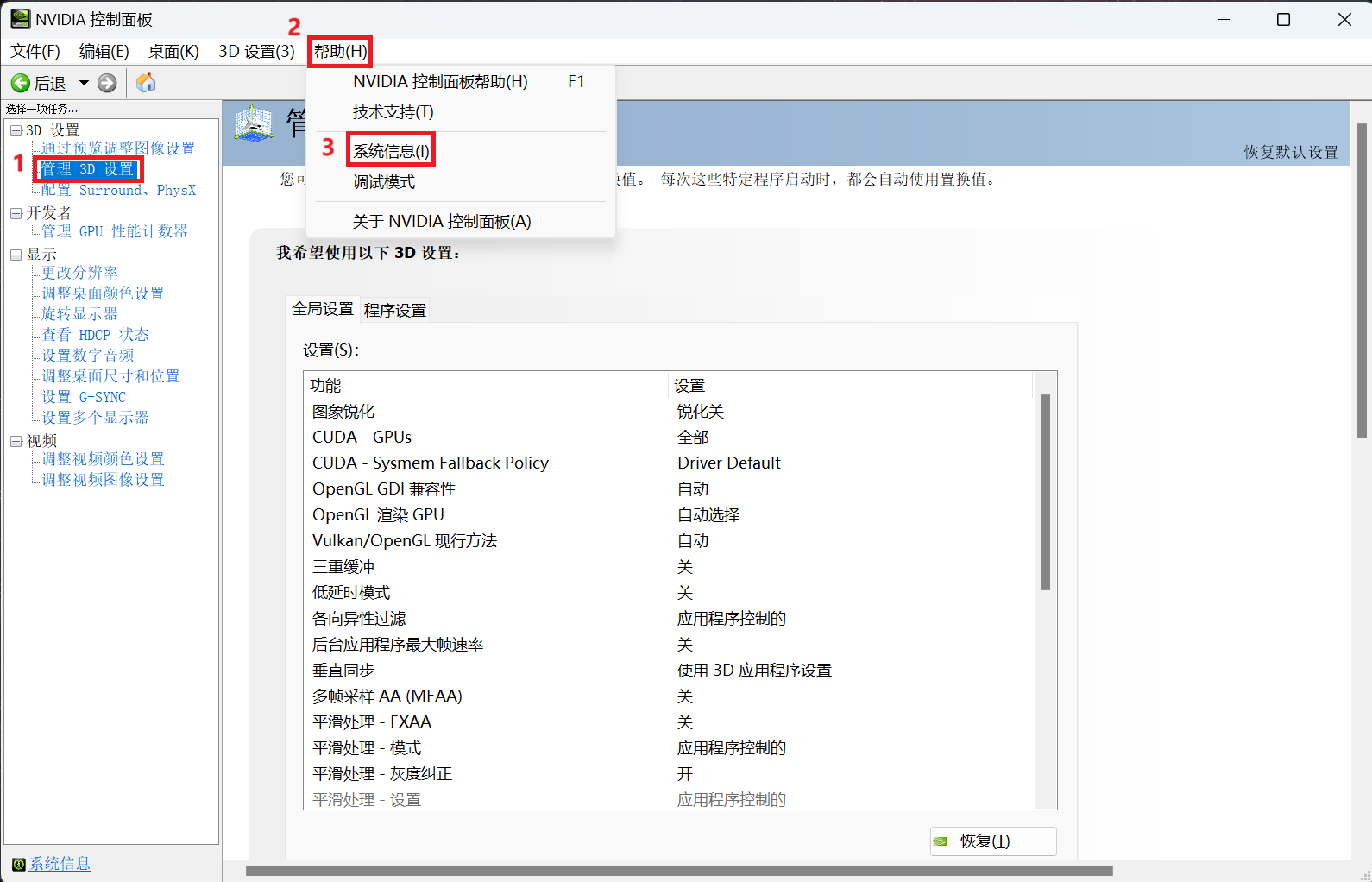
Task: Select OpenGL 渲染 GPU row
Action: [x=669, y=515]
